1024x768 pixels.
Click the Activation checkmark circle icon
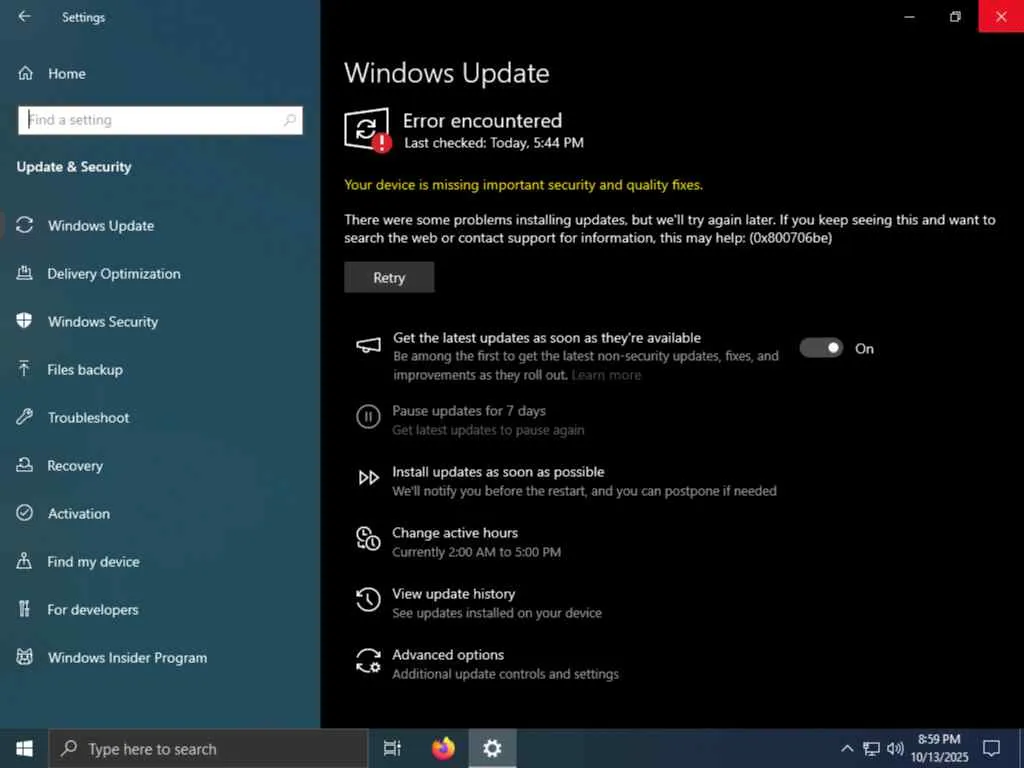pyautogui.click(x=24, y=513)
